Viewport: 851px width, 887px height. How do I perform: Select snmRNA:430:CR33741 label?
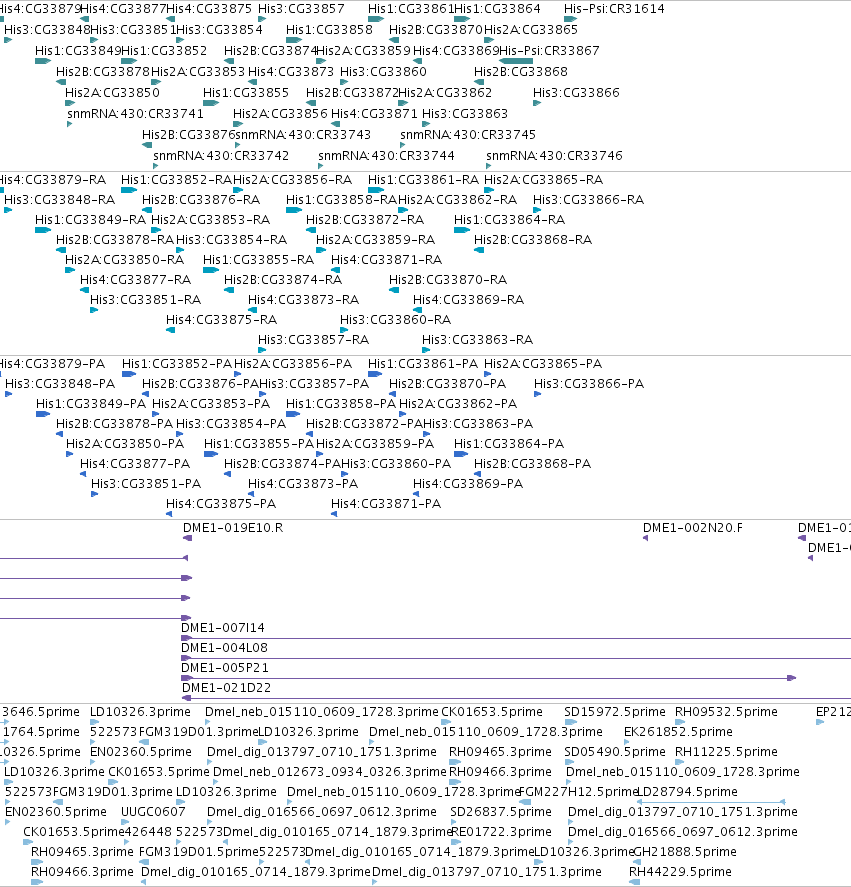[x=135, y=114]
